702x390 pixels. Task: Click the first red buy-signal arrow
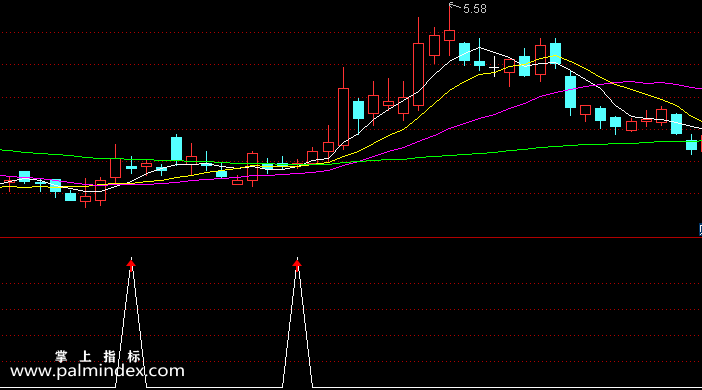(x=131, y=265)
